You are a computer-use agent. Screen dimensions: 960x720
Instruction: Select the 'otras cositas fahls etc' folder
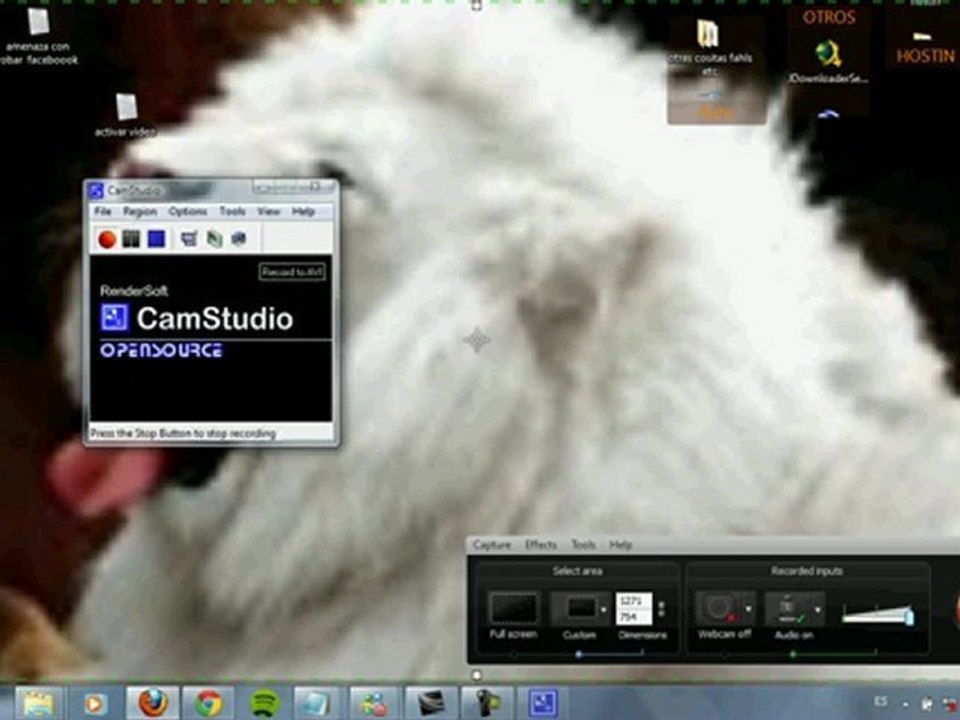[x=709, y=48]
